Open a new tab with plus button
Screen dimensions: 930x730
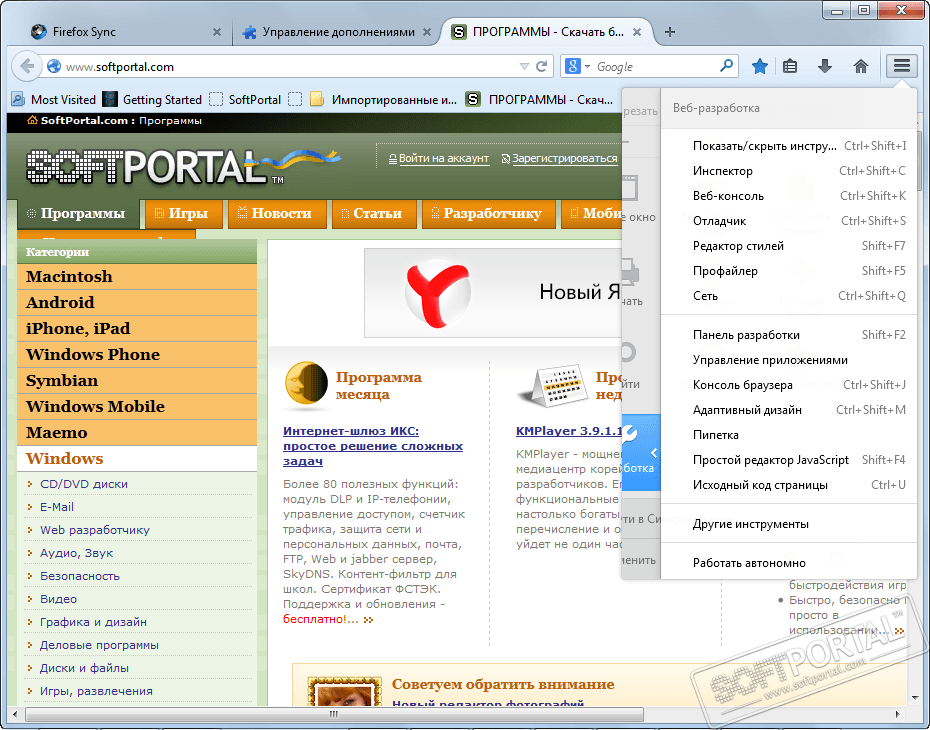(x=670, y=32)
